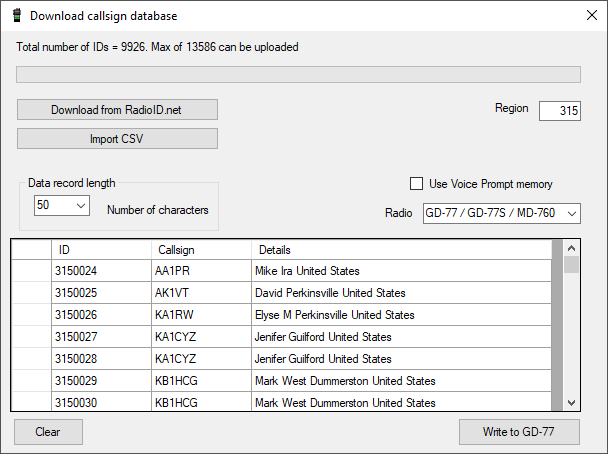This screenshot has width=608, height=454.
Task: Enable Use Voice Prompt memory checkbox
Action: tap(417, 184)
